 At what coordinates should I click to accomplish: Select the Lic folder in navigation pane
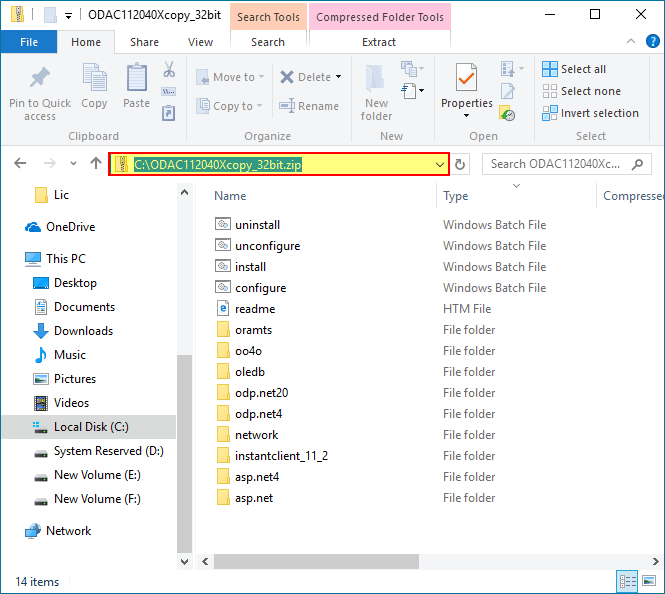point(51,195)
